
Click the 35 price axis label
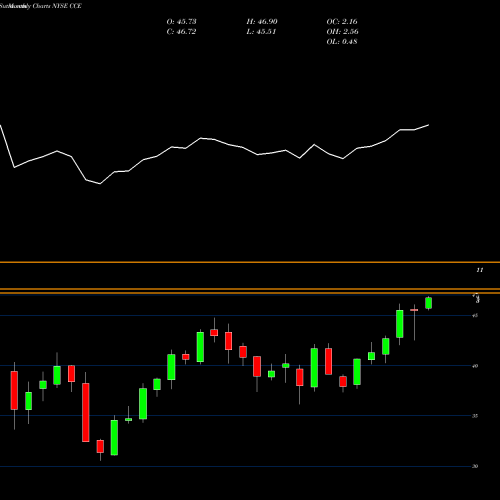pos(475,416)
